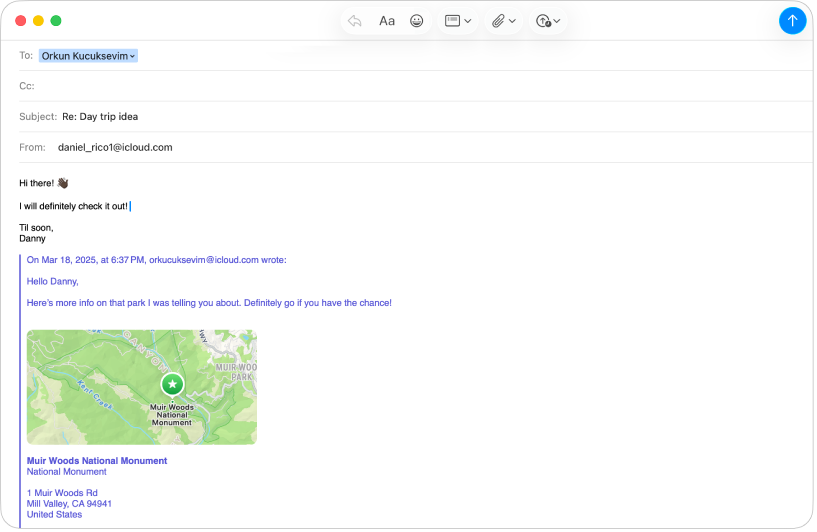
Task: Click the 'Subject:' field label
Action: click(38, 117)
